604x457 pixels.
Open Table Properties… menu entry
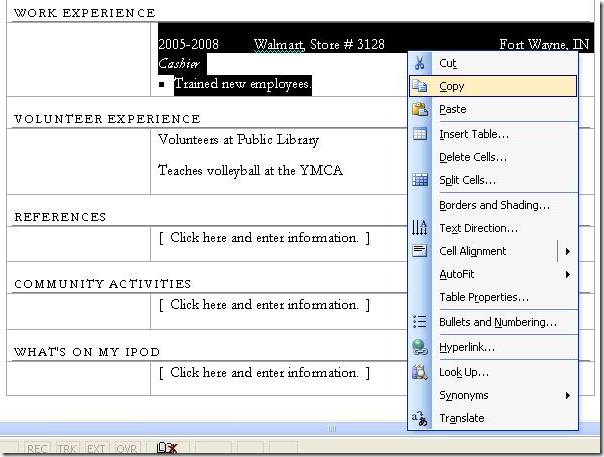tap(493, 297)
